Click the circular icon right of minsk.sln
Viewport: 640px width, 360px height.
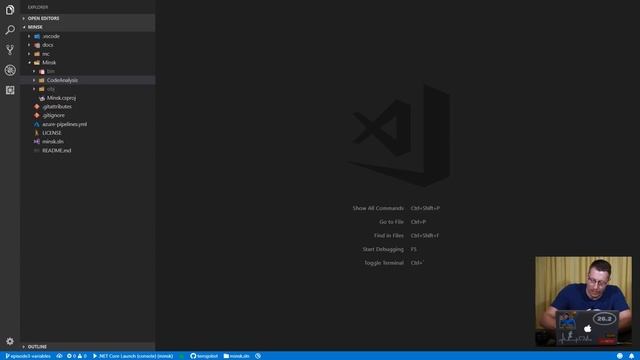258,356
